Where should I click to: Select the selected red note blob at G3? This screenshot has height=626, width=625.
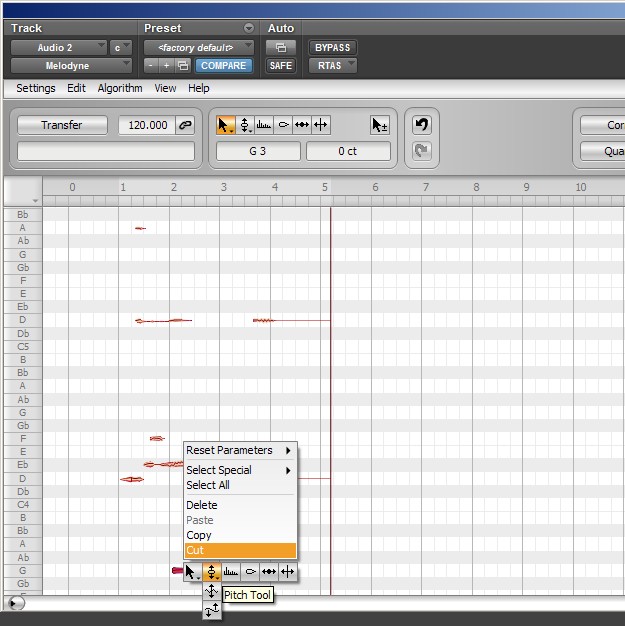[x=177, y=571]
